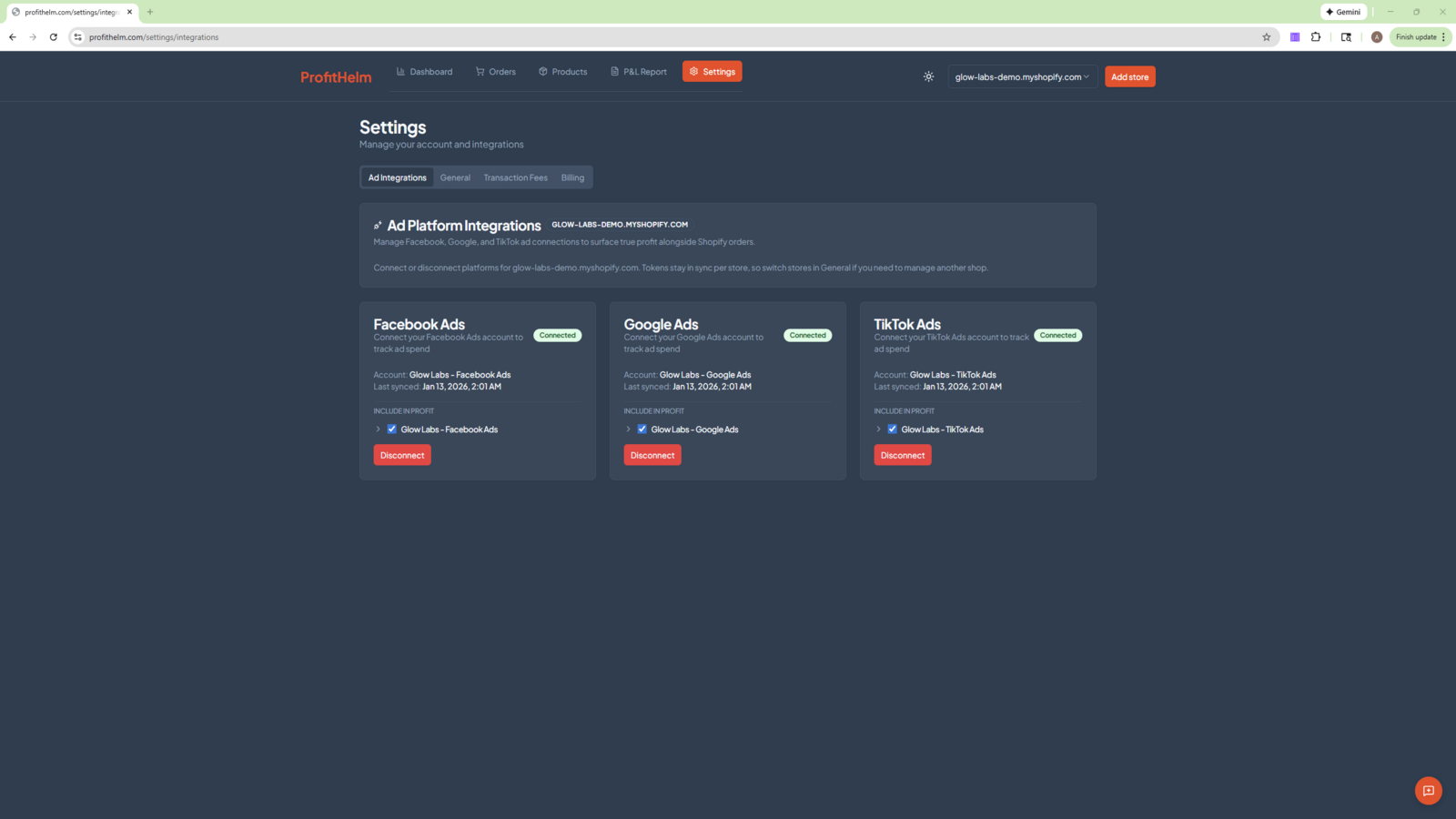Bookmark this page with star icon
Image resolution: width=1456 pixels, height=819 pixels.
pyautogui.click(x=1266, y=37)
